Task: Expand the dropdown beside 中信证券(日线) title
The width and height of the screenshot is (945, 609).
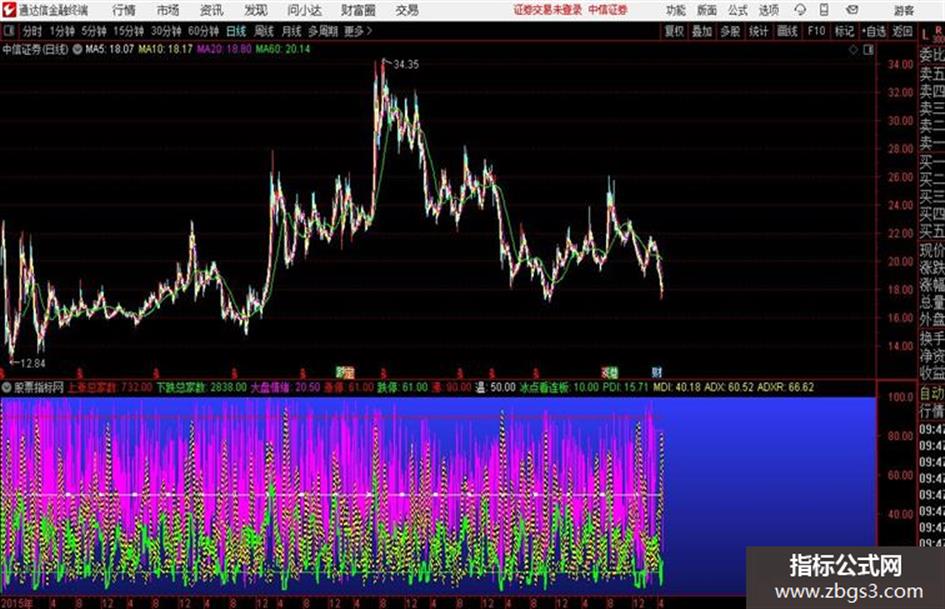Action: tap(78, 49)
